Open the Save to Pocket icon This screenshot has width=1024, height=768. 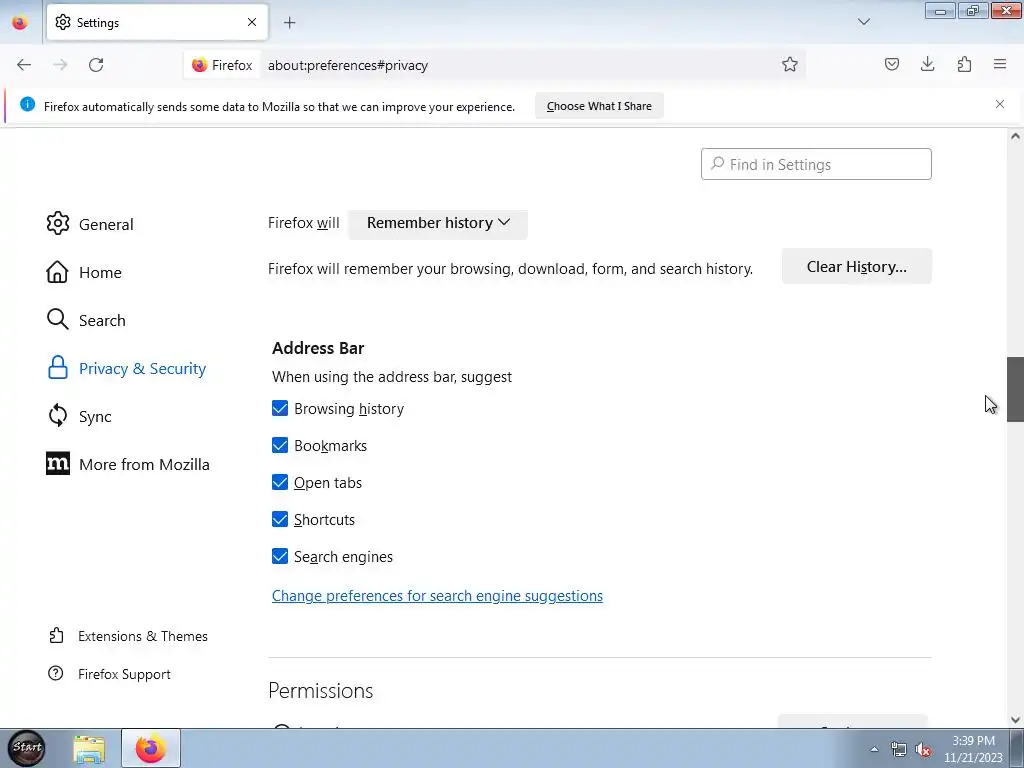point(891,64)
